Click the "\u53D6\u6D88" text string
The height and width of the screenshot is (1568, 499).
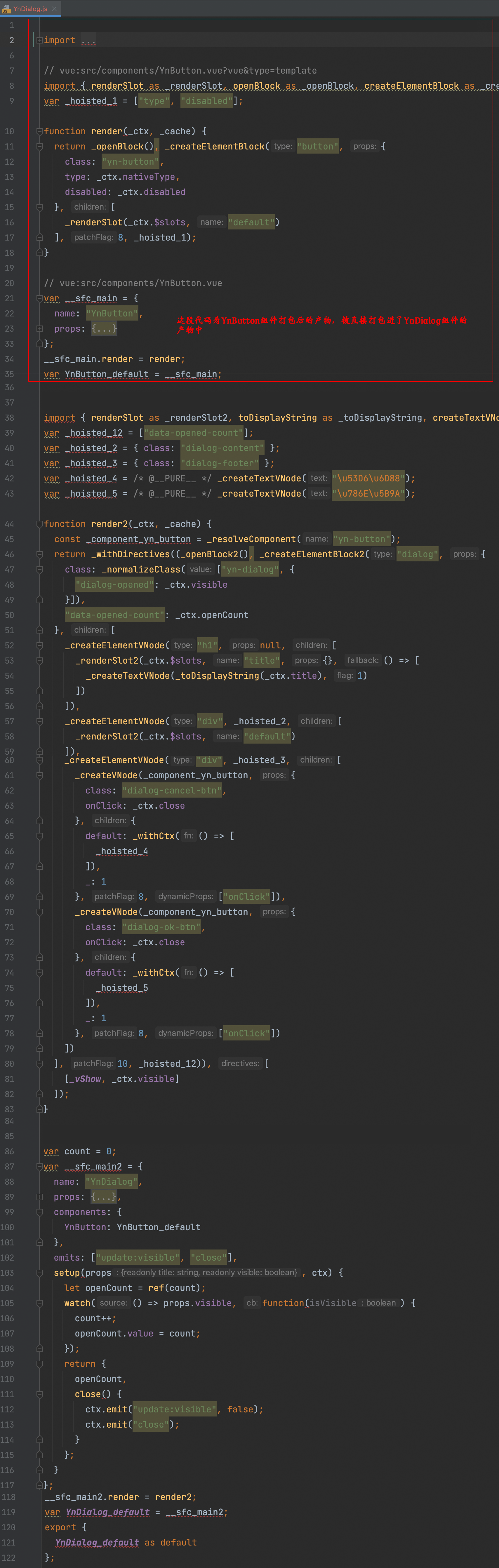coord(369,478)
